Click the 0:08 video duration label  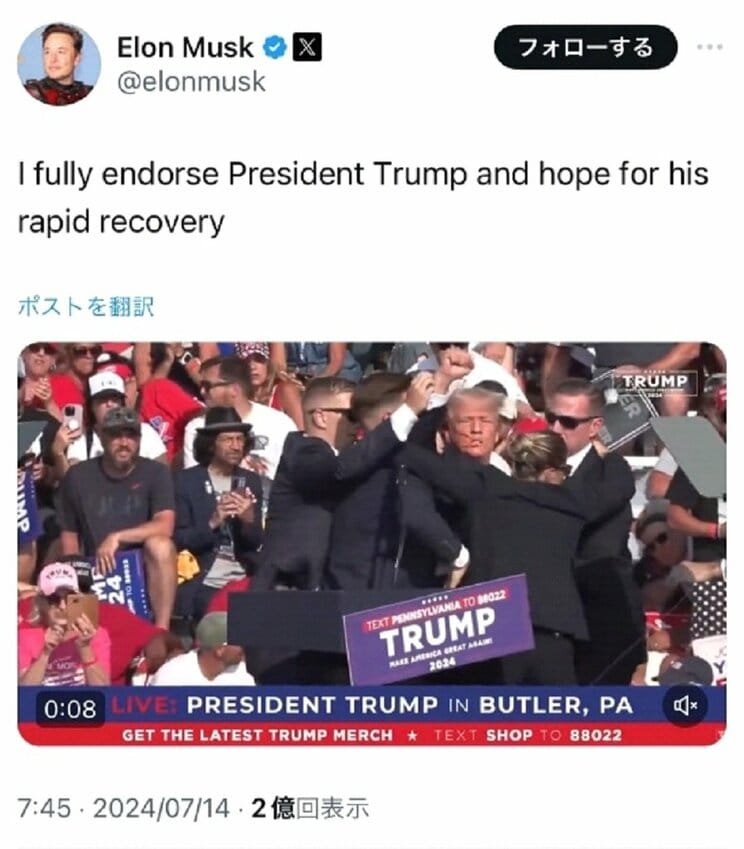(x=70, y=709)
